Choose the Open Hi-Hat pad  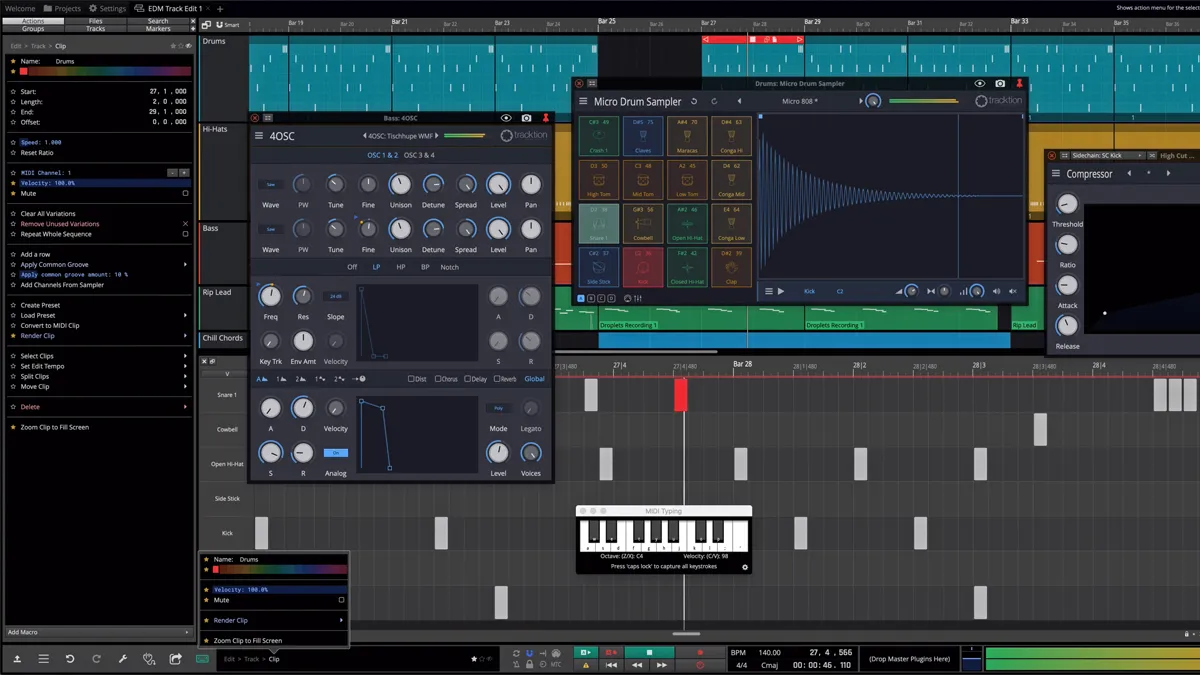point(687,224)
